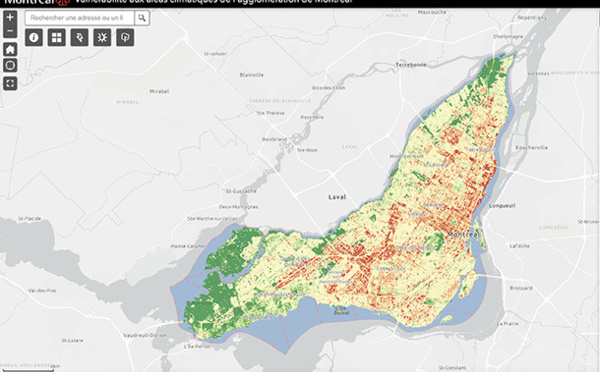This screenshot has width=600, height=372.
Task: Select the heat wave sun icon
Action: 102,38
